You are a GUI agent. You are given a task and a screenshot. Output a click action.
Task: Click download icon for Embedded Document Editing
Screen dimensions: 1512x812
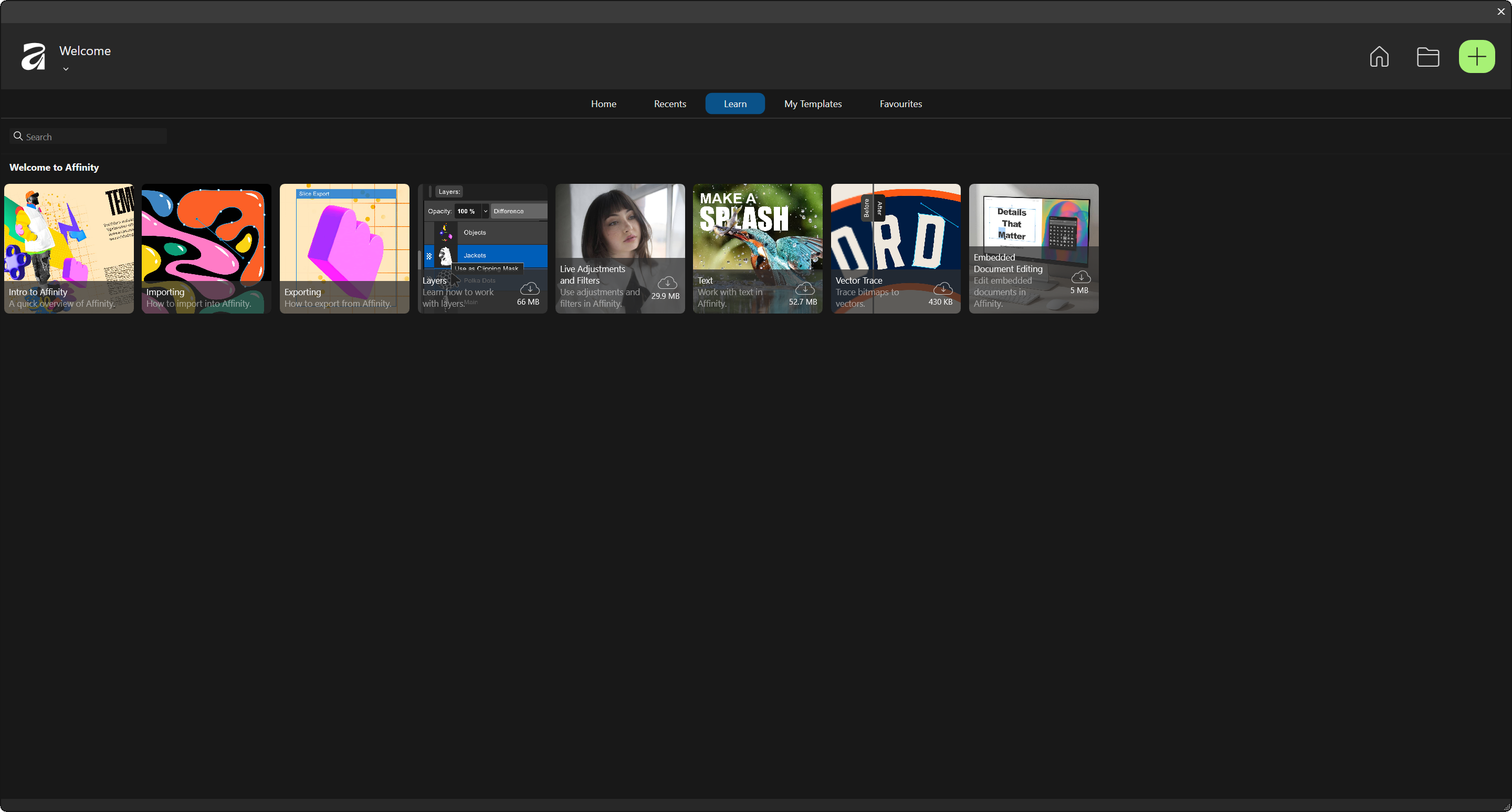coord(1080,277)
